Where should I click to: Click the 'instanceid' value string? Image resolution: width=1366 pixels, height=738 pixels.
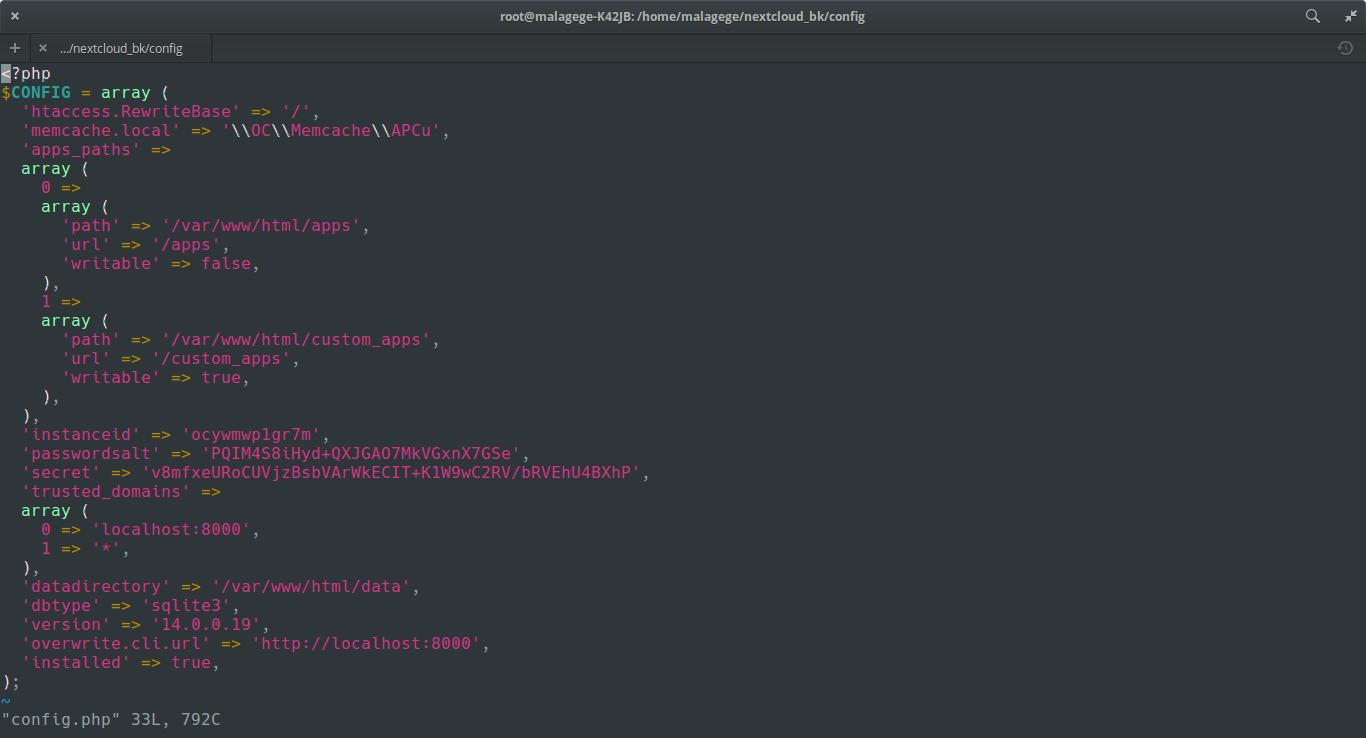(256, 435)
